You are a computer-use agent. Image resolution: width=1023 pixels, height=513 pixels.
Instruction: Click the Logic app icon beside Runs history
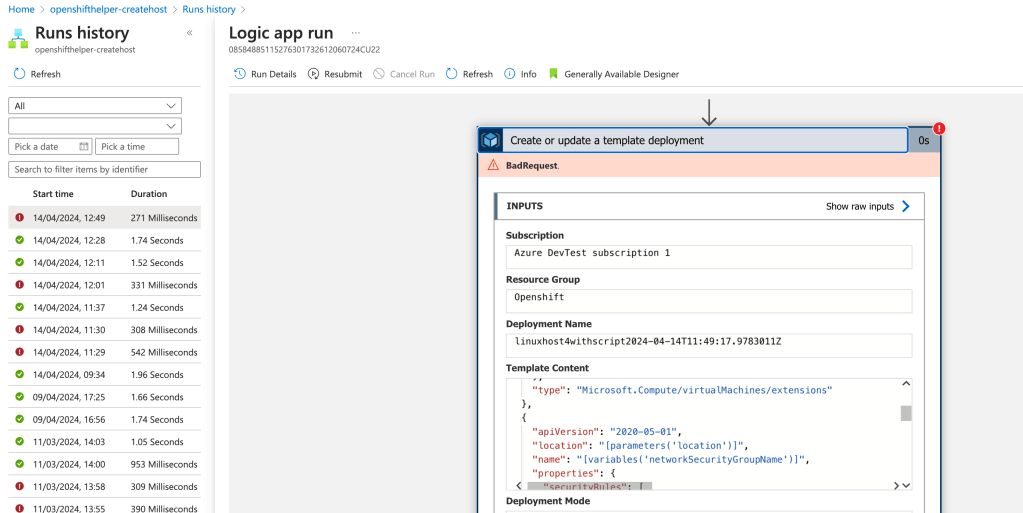18,39
